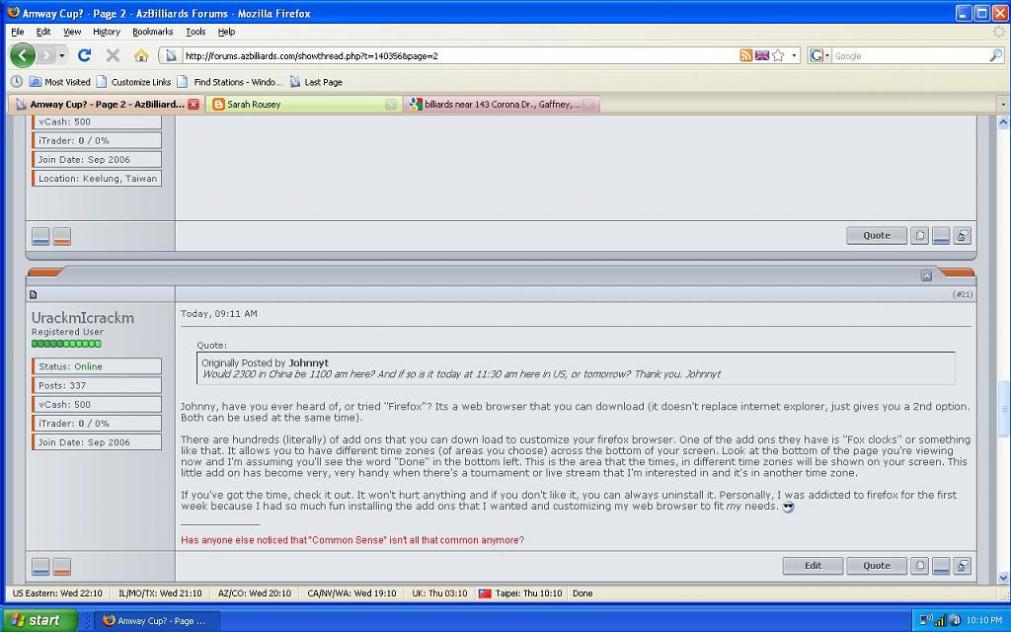Click the Stop loading button
The image size is (1011, 632).
pos(113,56)
